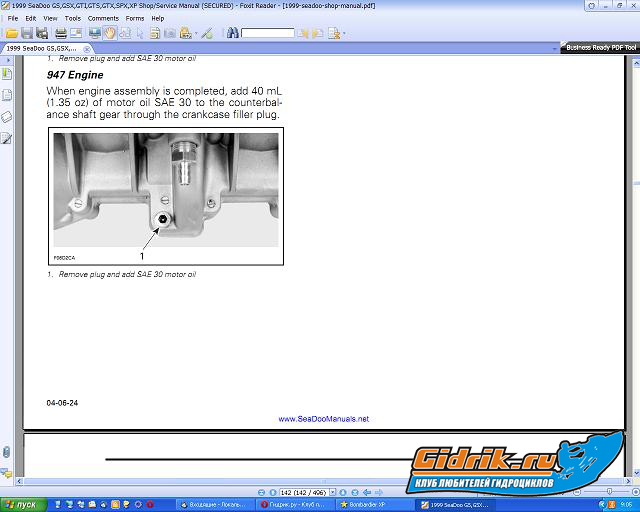Click the Business Ready PDF Tool banner
Image resolution: width=640 pixels, height=512 pixels.
(598, 48)
